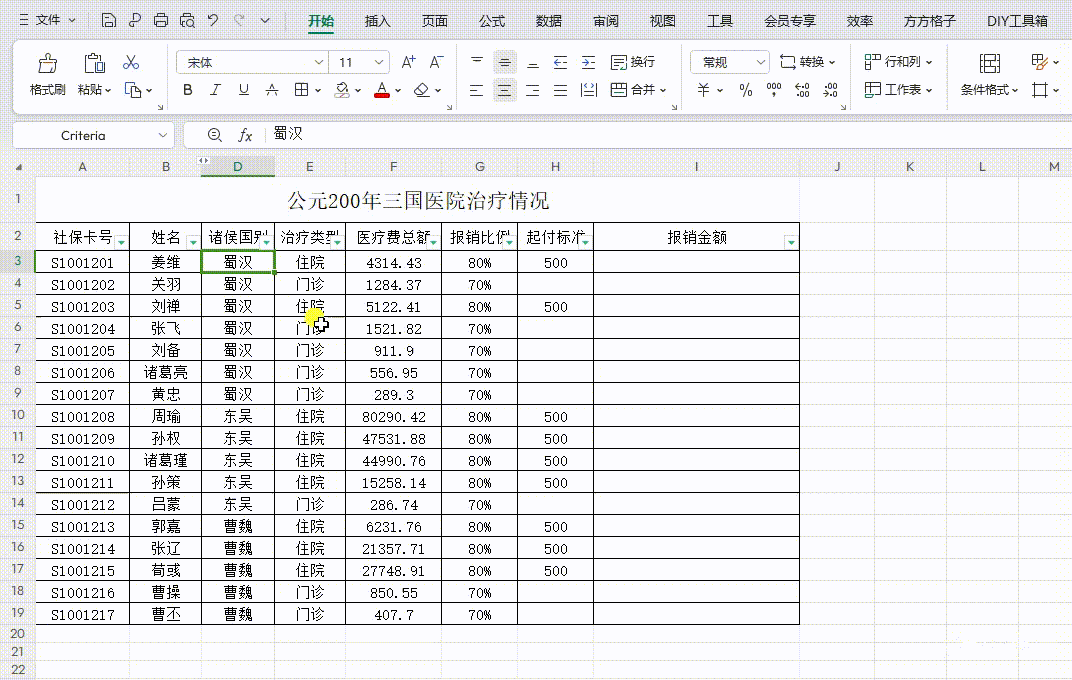The image size is (1072, 680).
Task: Click the 行和列 button
Action: tap(898, 62)
